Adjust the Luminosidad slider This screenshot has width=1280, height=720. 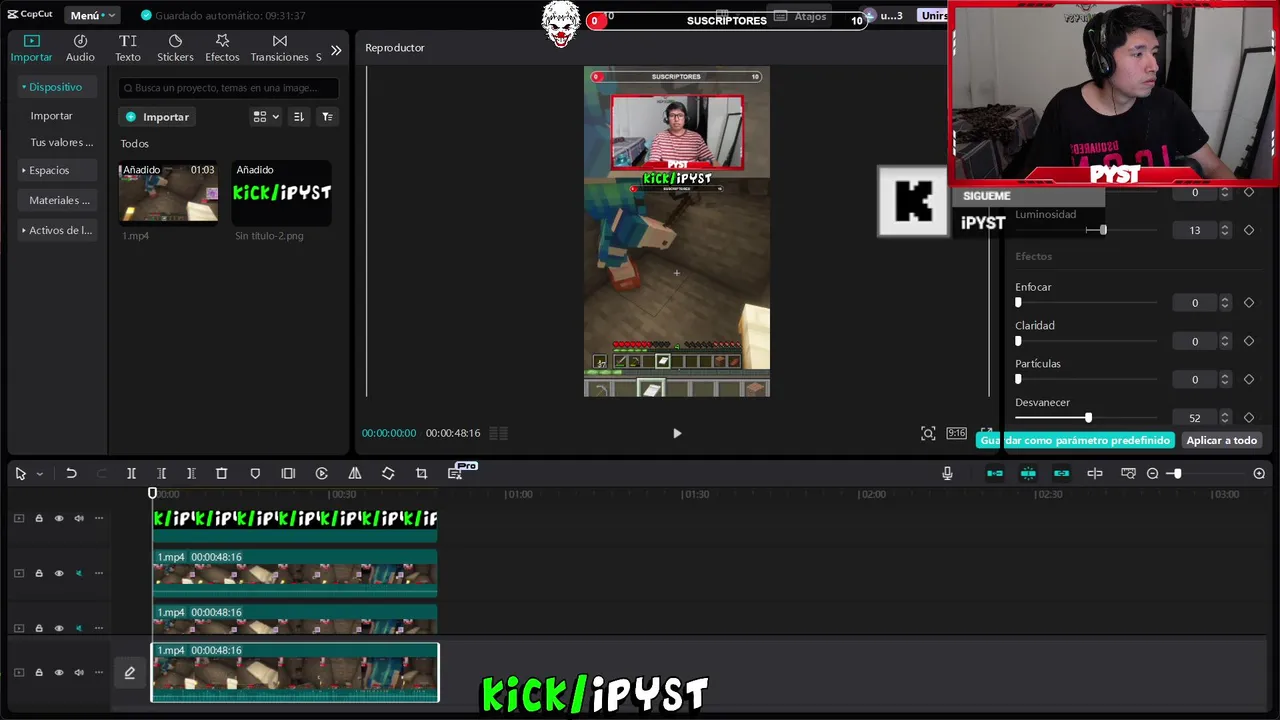[x=1103, y=230]
